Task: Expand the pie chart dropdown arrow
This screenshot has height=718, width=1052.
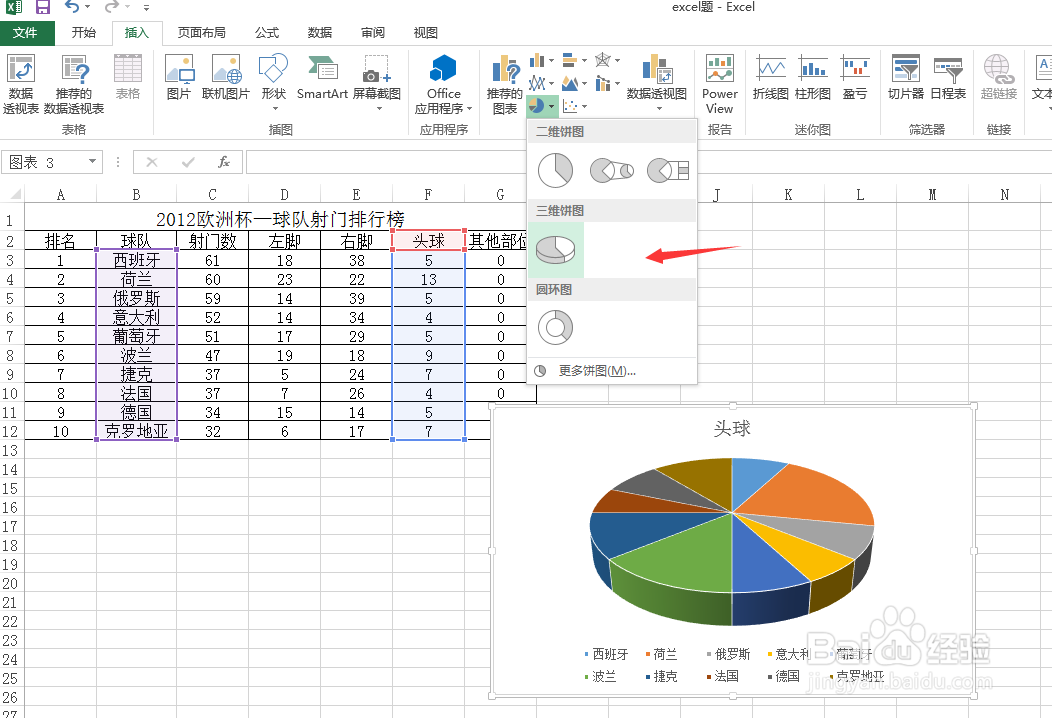Action: [551, 106]
